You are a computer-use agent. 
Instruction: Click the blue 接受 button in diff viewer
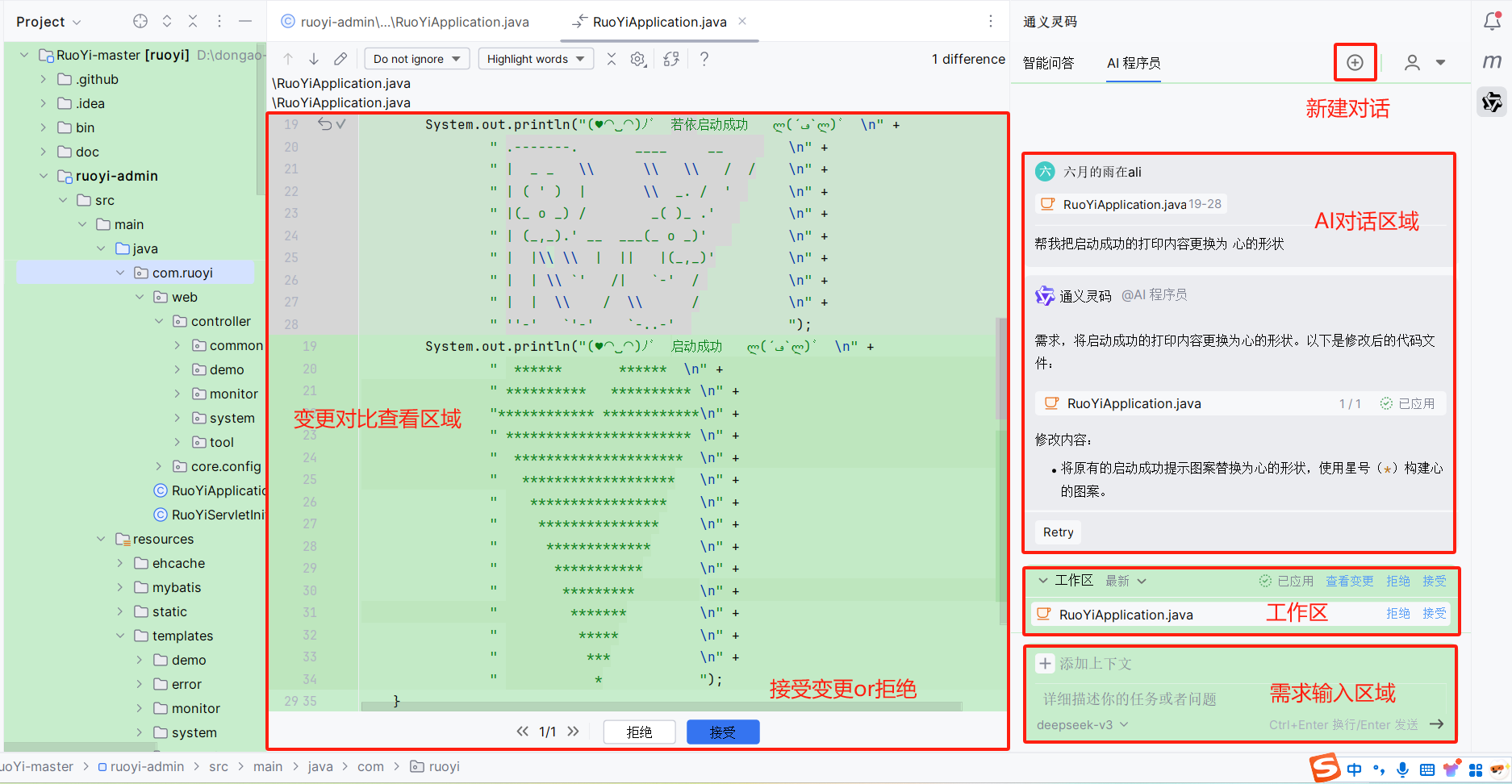point(723,732)
